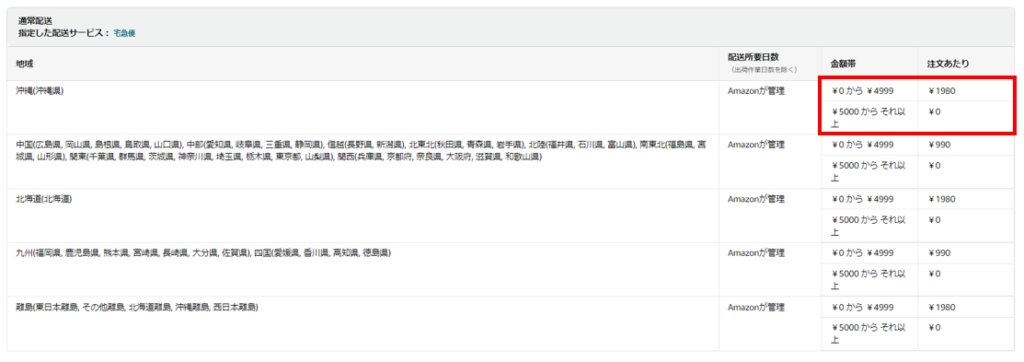Click Amazonが管理 in the 離島 row
Viewport: 1024px width, 362px height.
756,306
